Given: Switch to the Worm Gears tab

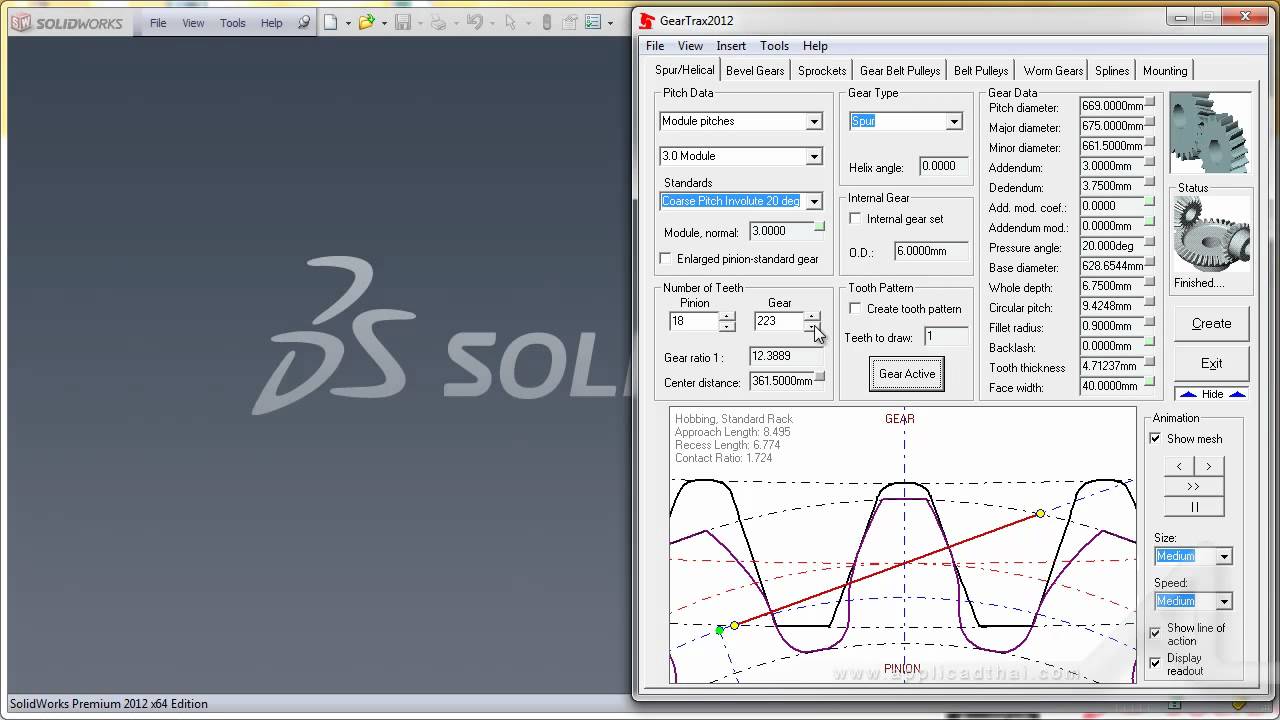Looking at the screenshot, I should tap(1053, 71).
